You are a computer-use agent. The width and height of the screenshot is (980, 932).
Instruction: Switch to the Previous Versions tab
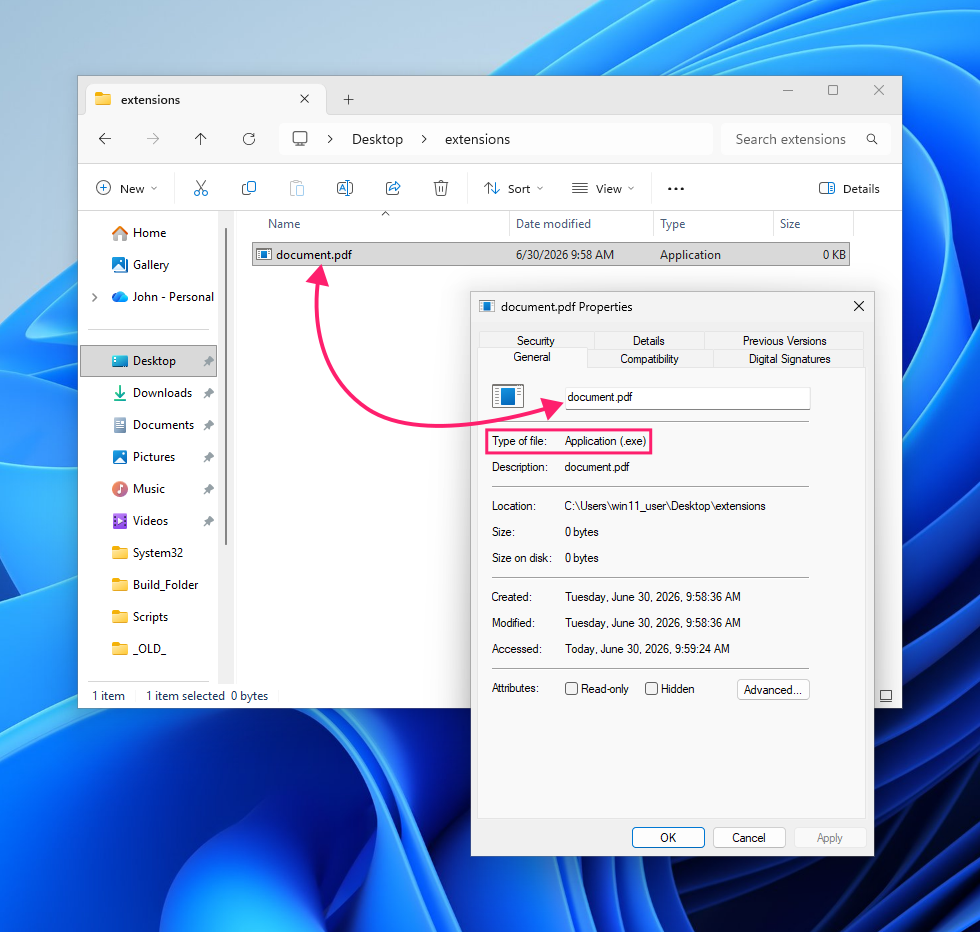coord(784,341)
